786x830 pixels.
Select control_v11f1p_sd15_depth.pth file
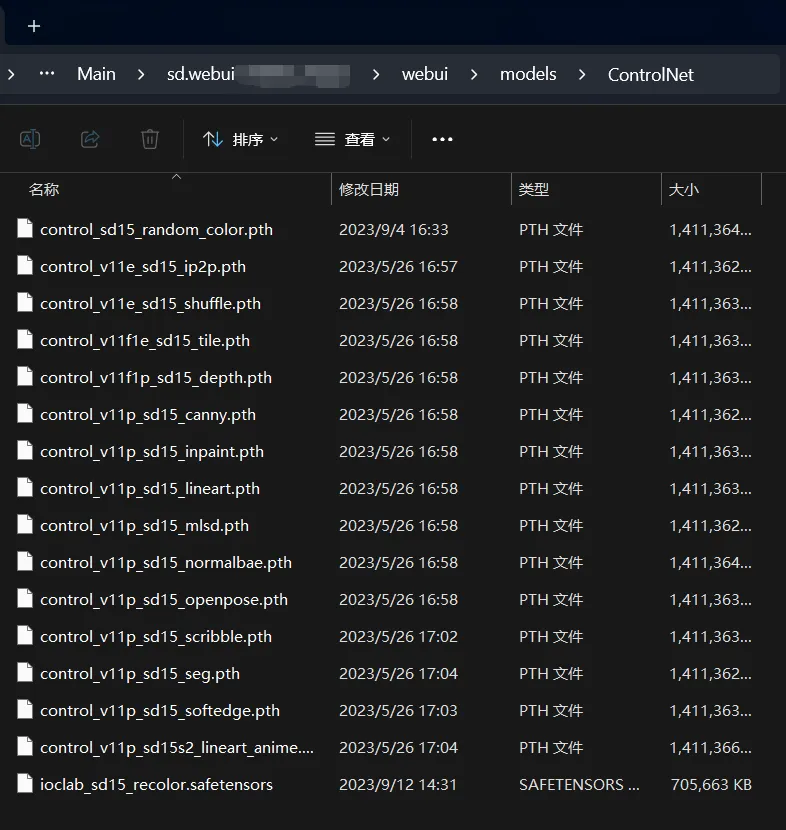pyautogui.click(x=156, y=377)
